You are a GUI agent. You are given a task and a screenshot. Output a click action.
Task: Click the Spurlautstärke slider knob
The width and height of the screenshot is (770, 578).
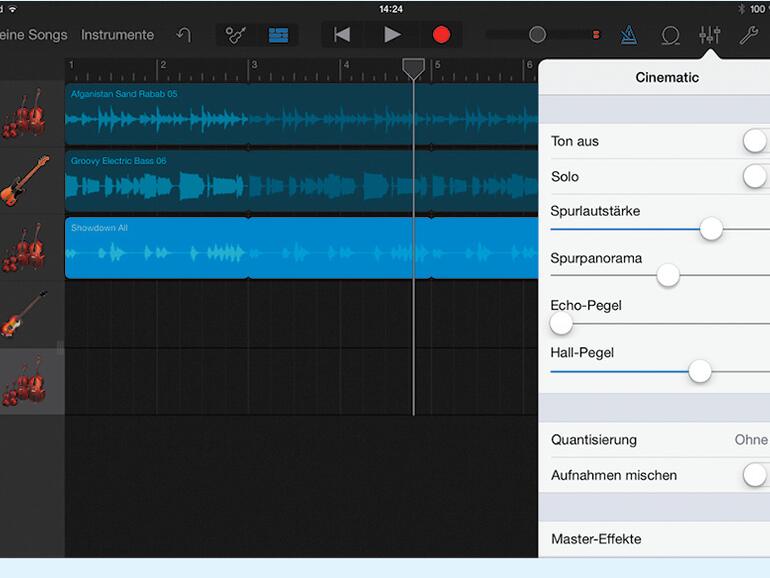711,229
